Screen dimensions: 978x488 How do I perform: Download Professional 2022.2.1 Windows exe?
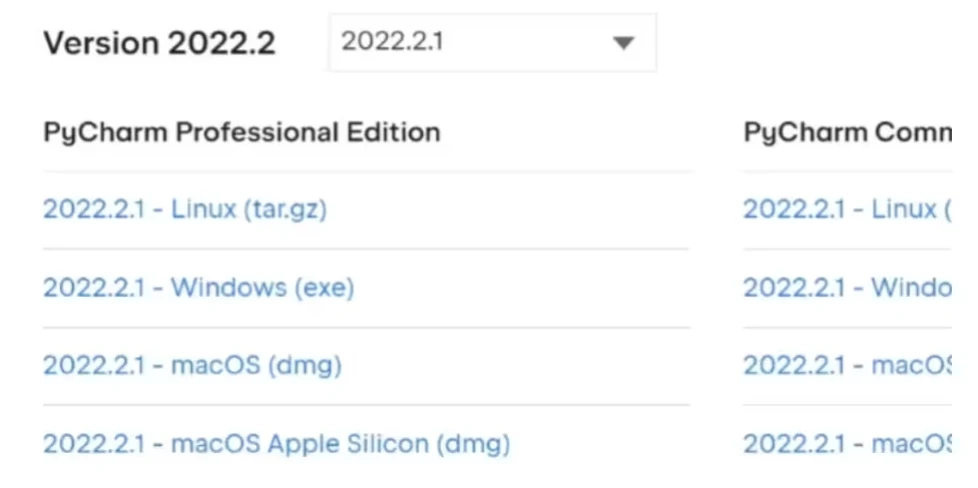point(198,288)
